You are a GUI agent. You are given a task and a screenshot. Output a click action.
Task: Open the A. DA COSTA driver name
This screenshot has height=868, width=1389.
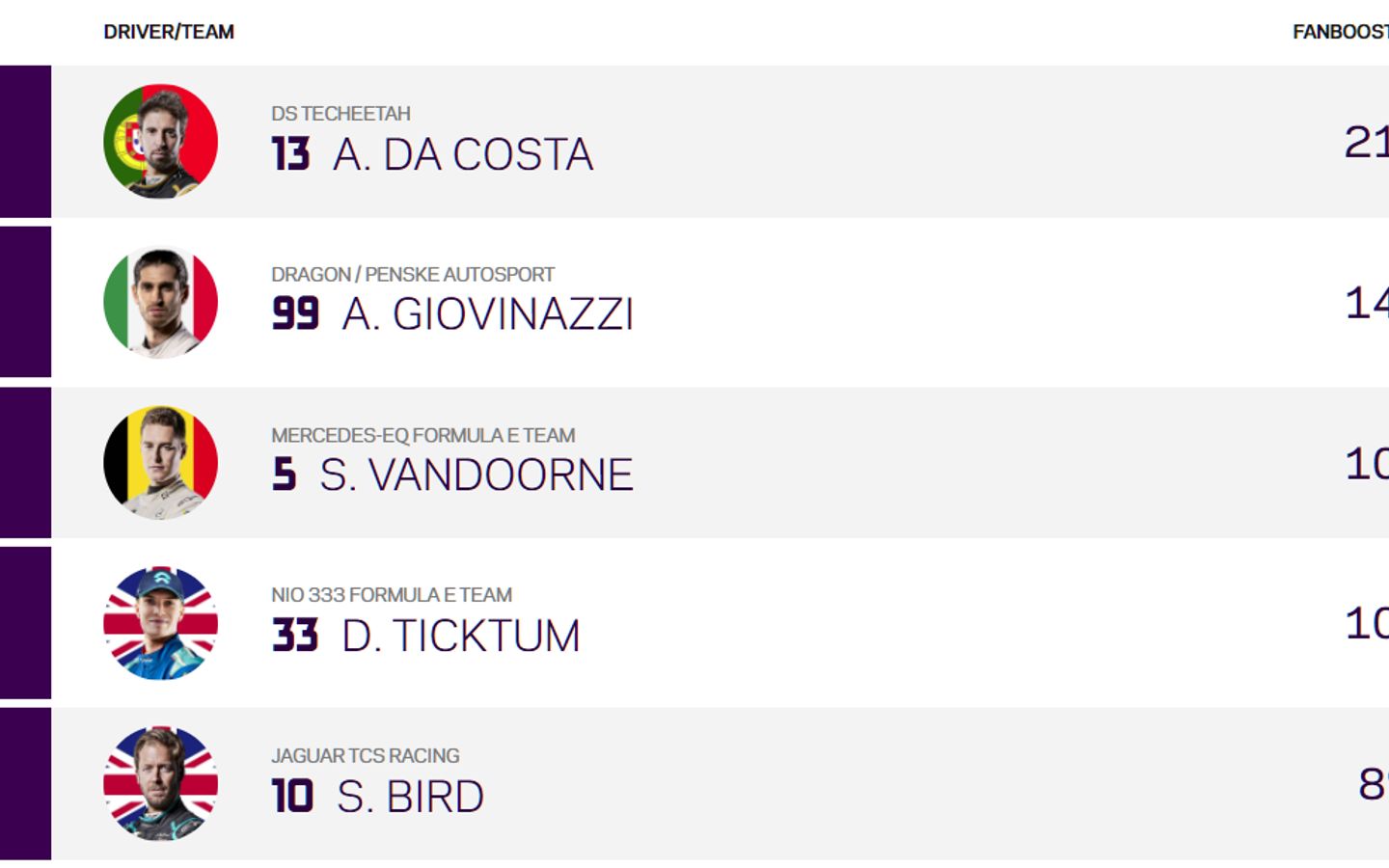pyautogui.click(x=463, y=154)
